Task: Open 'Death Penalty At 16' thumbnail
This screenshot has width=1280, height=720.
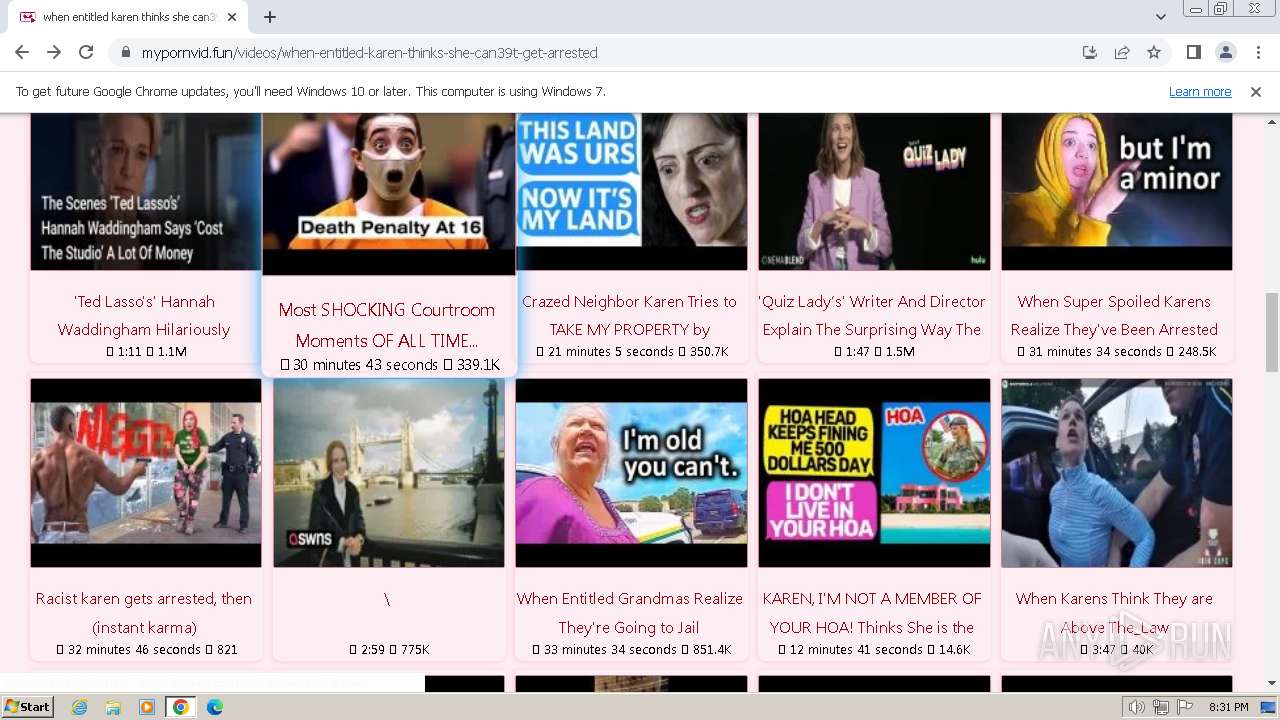Action: pos(389,193)
